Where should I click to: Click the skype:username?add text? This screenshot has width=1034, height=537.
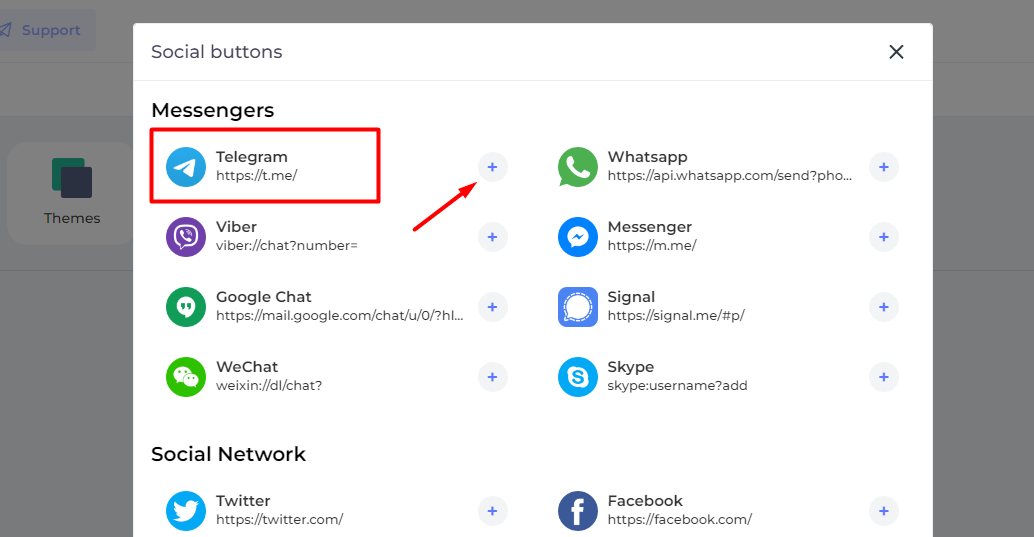tap(677, 385)
